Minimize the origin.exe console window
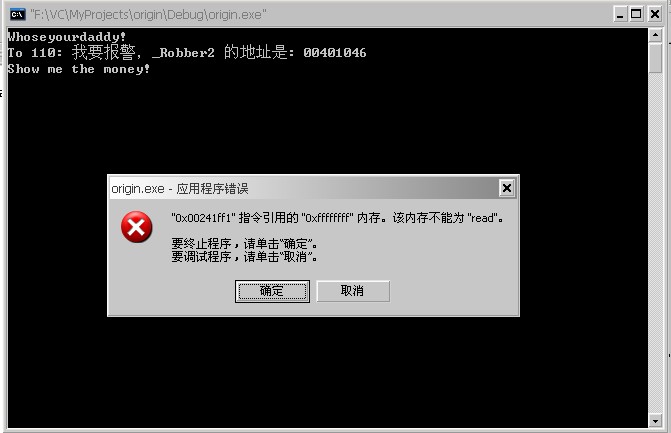Image resolution: width=671 pixels, height=433 pixels. coord(620,14)
